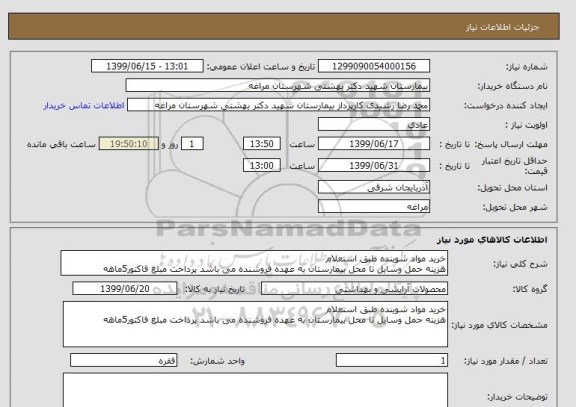
Task: Click the شرح کلی نیاز text area
Action: coord(254,263)
